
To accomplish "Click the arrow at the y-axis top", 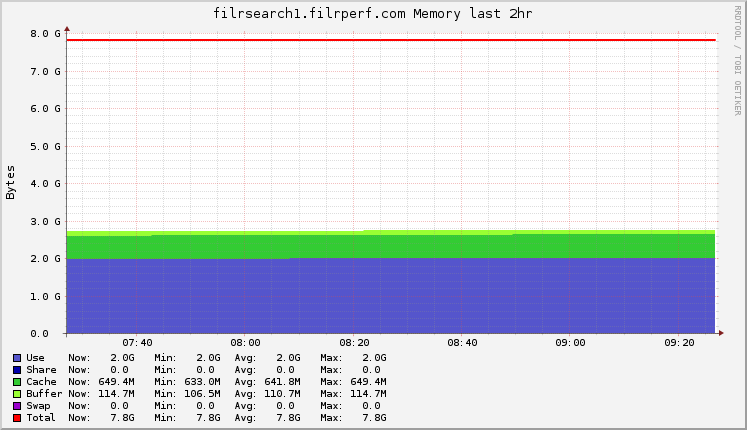I will tap(67, 30).
